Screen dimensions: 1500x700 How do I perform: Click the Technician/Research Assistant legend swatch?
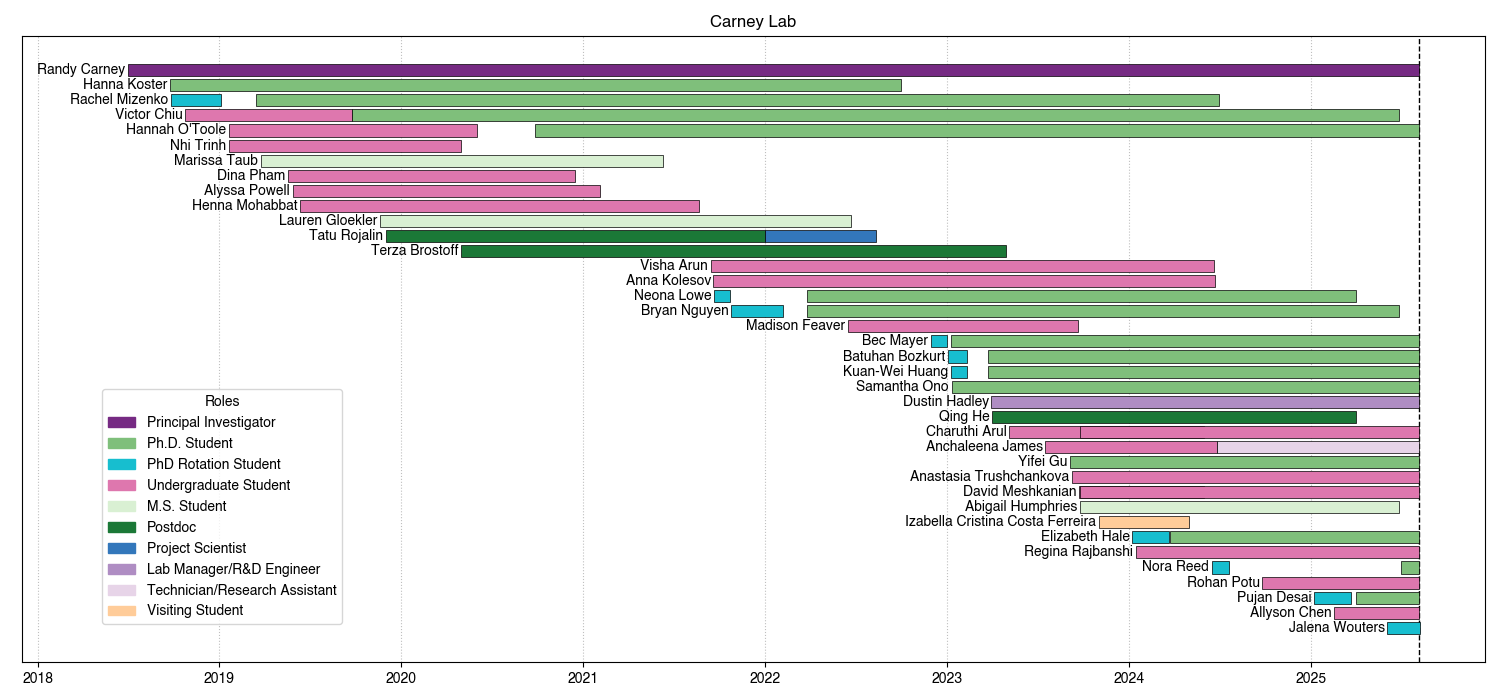coord(122,590)
